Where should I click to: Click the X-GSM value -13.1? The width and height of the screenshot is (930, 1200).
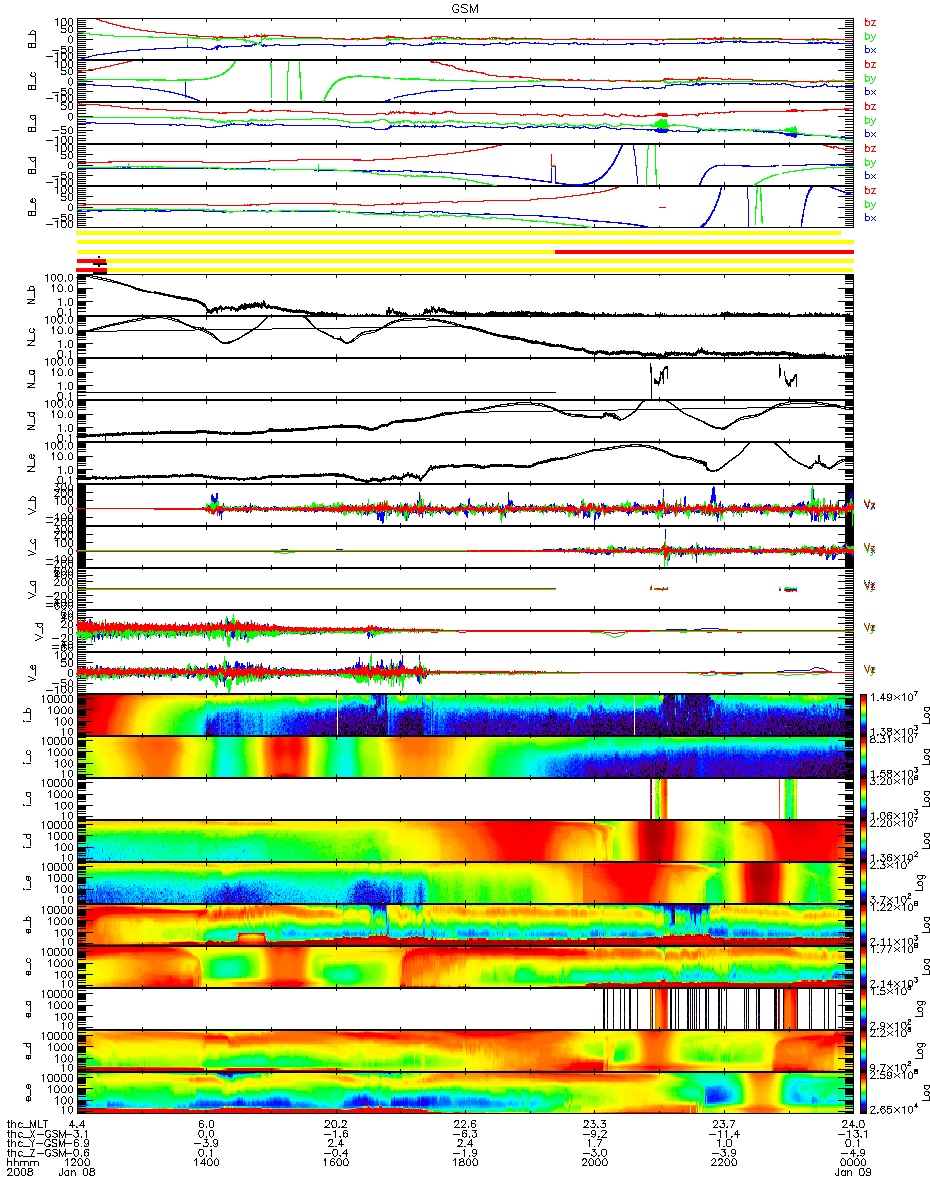(x=851, y=1133)
